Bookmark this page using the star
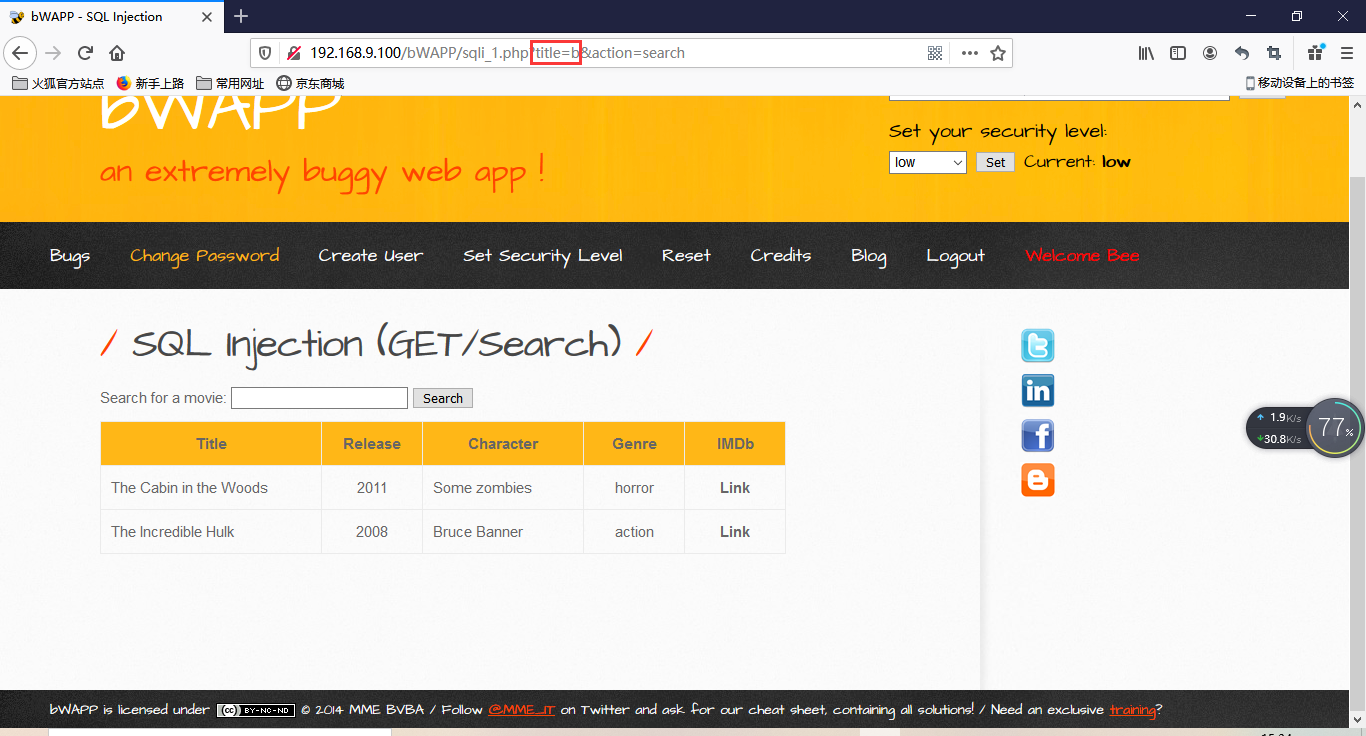Viewport: 1366px width, 736px height. pyautogui.click(x=997, y=53)
